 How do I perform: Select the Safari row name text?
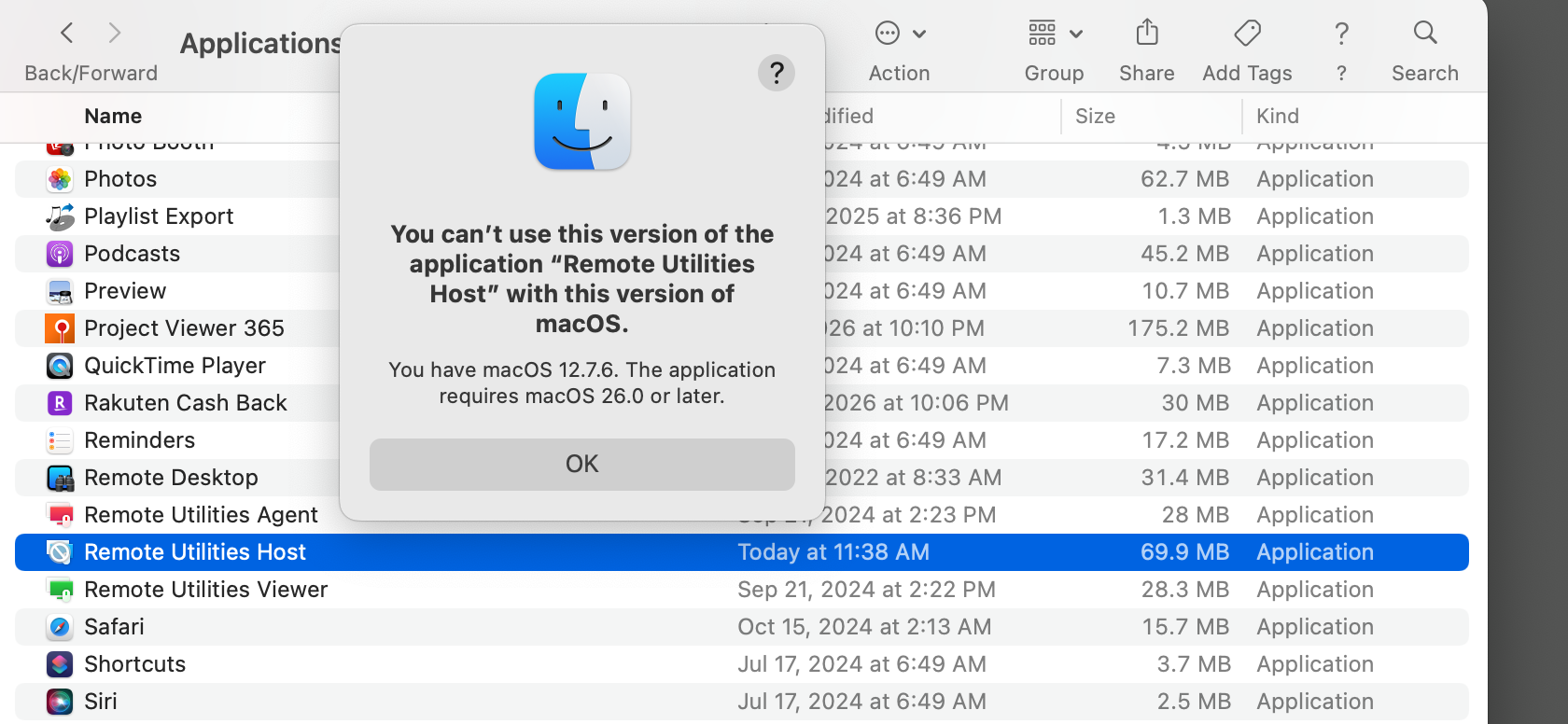click(114, 627)
